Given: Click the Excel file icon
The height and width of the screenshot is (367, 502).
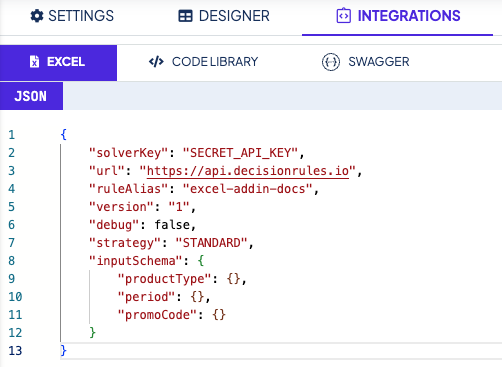Looking at the screenshot, I should (34, 62).
